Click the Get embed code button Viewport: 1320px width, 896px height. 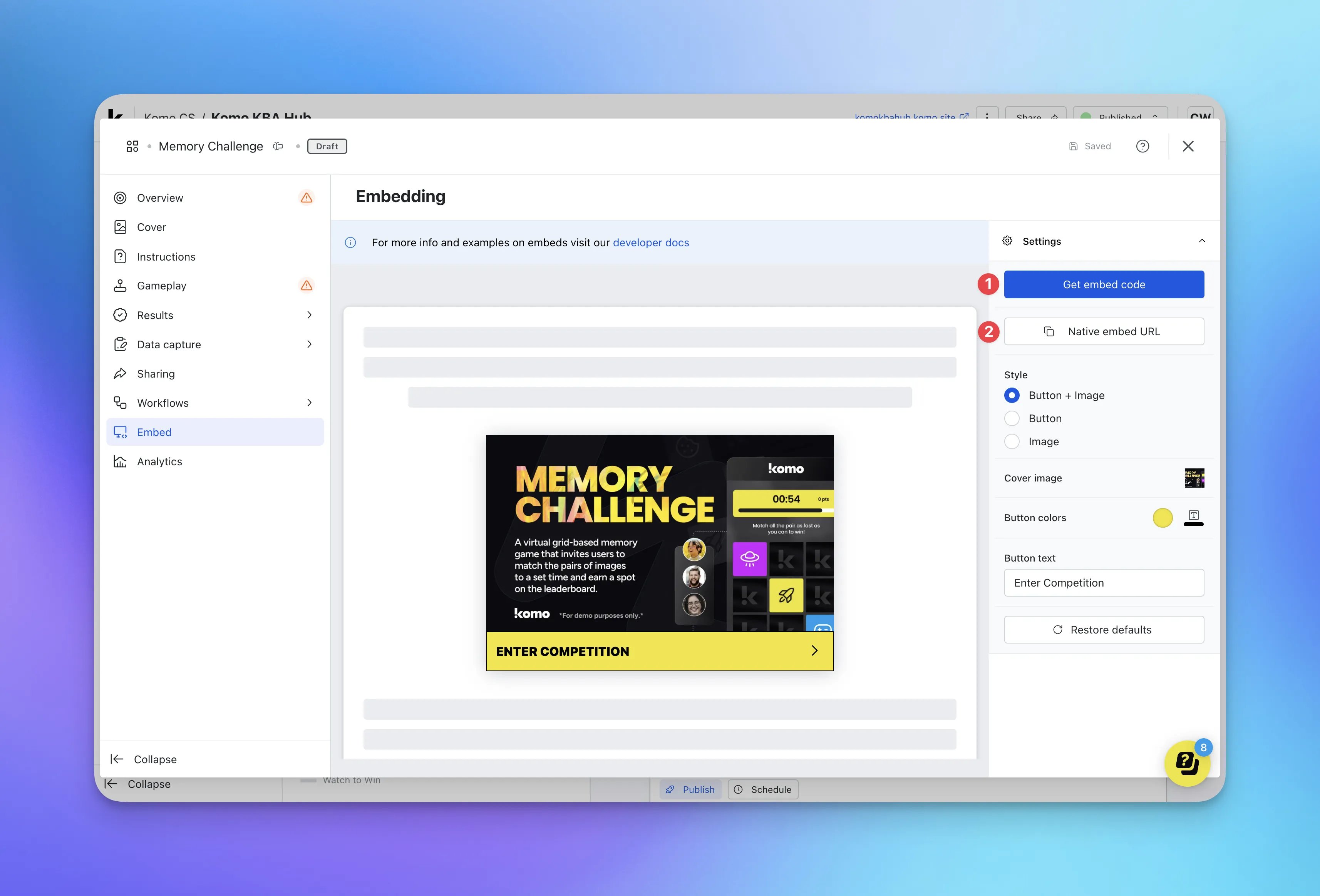(x=1104, y=284)
